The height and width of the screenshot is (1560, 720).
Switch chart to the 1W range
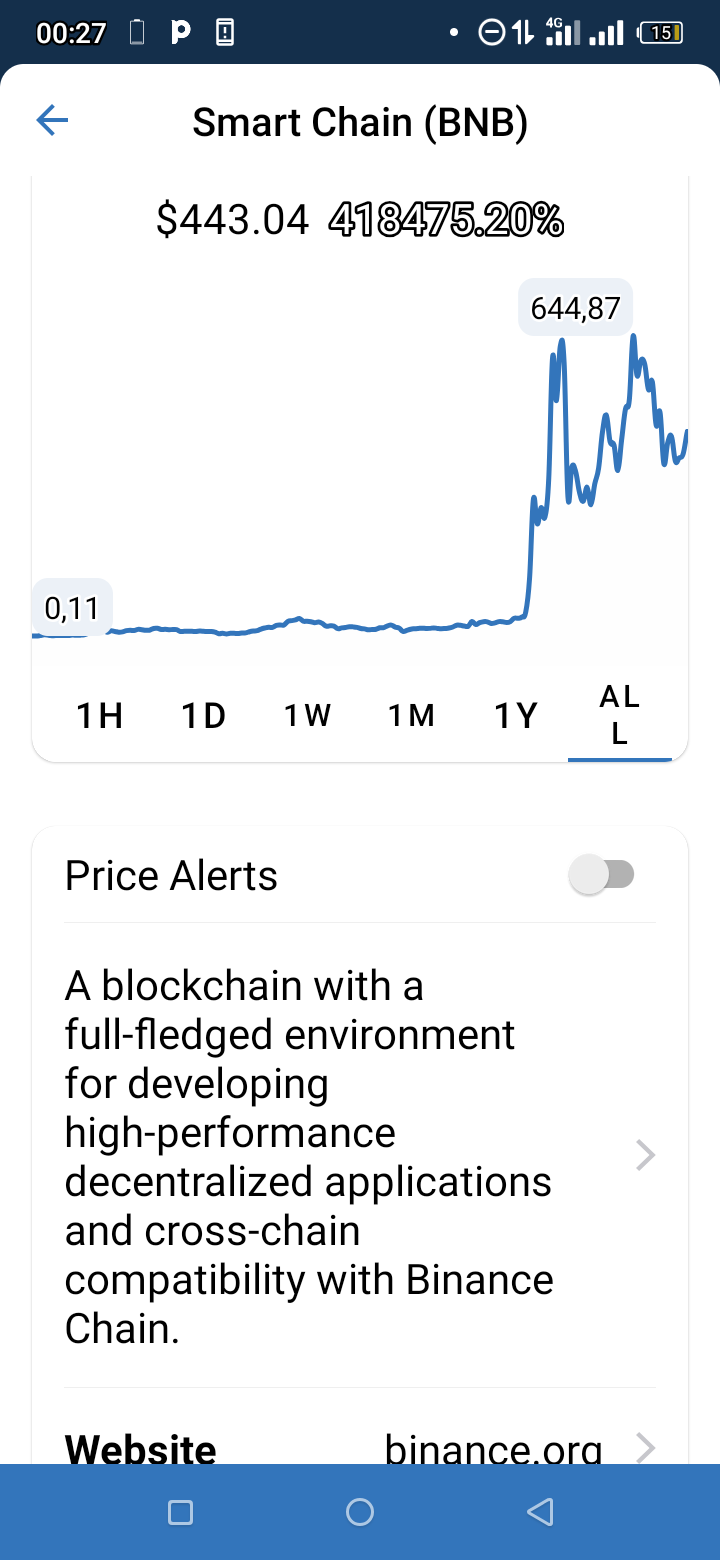[308, 716]
